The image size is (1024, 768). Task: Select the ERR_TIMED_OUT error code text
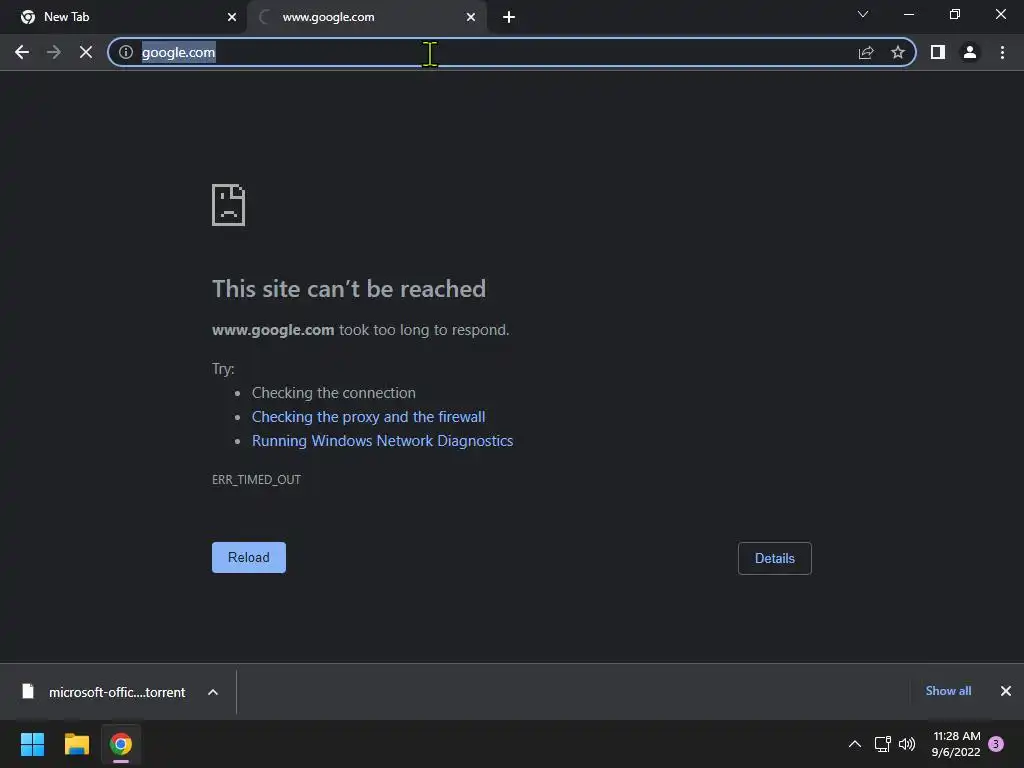[x=256, y=479]
